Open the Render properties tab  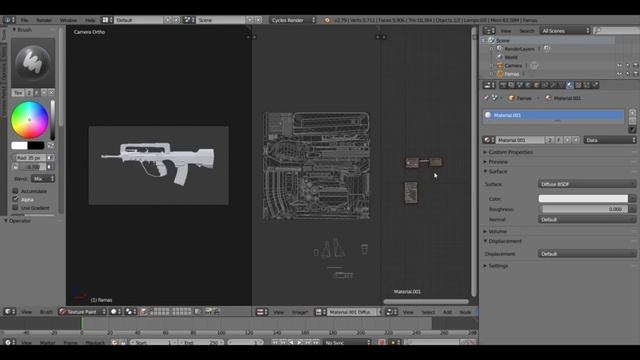pos(503,85)
